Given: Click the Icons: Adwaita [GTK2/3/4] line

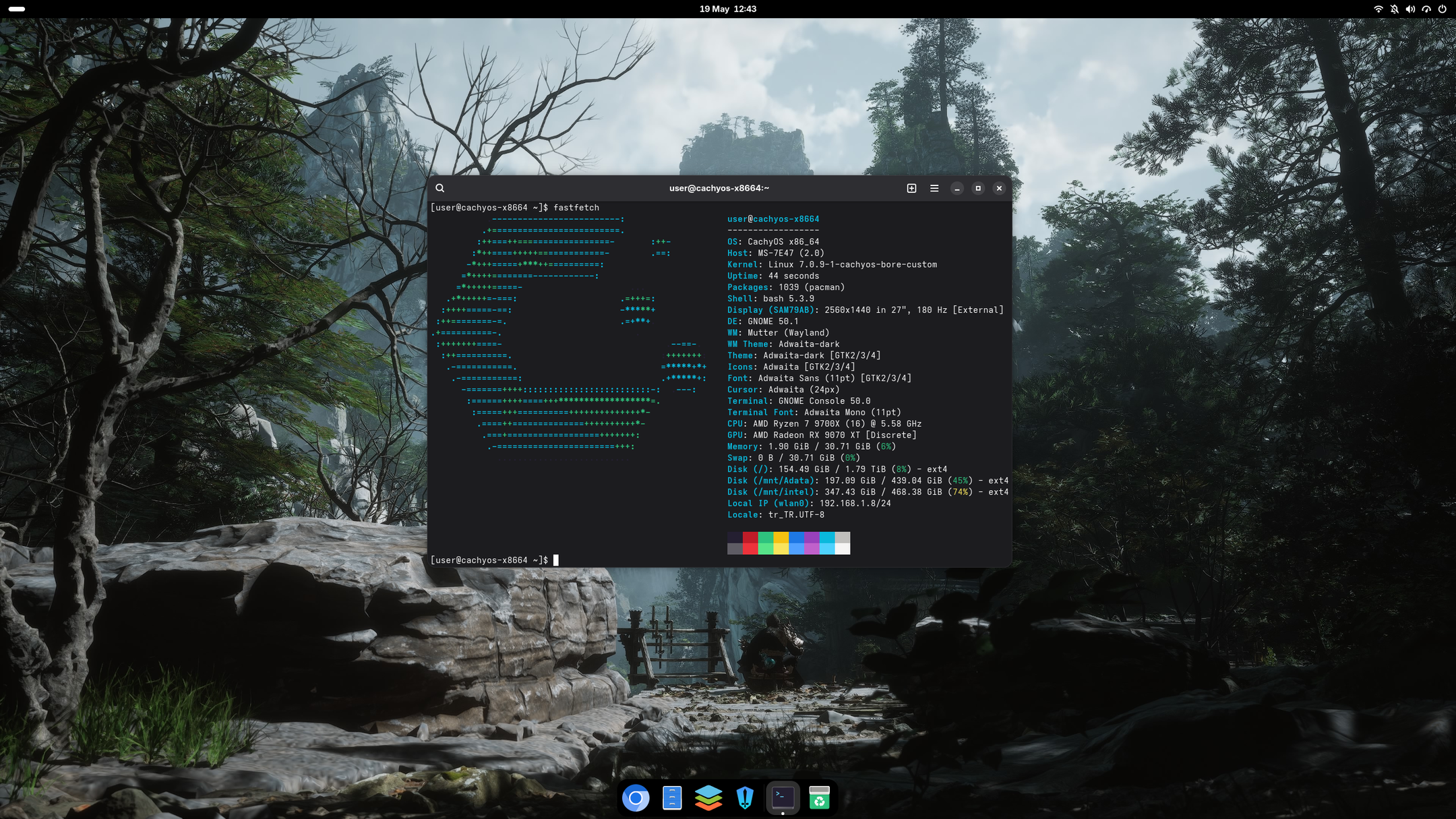Looking at the screenshot, I should point(791,367).
